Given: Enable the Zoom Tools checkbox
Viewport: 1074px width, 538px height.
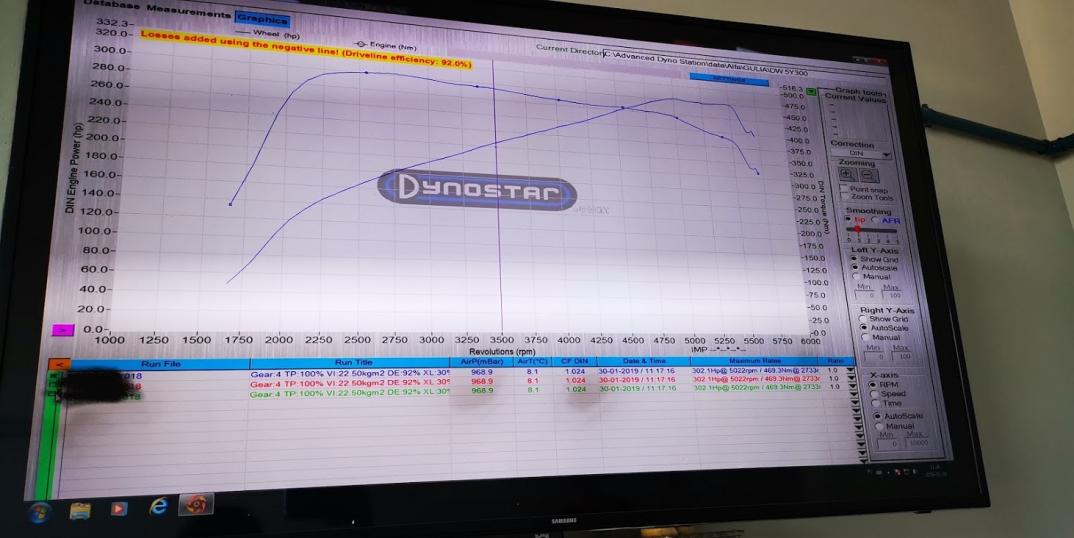Looking at the screenshot, I should point(845,197).
